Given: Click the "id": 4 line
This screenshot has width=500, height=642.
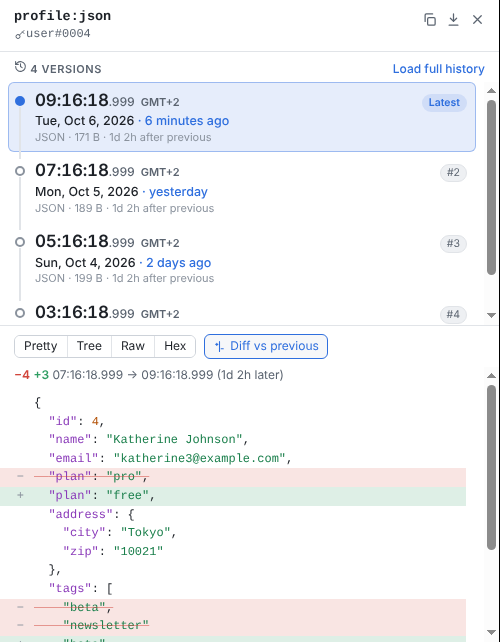Looking at the screenshot, I should click(77, 421).
